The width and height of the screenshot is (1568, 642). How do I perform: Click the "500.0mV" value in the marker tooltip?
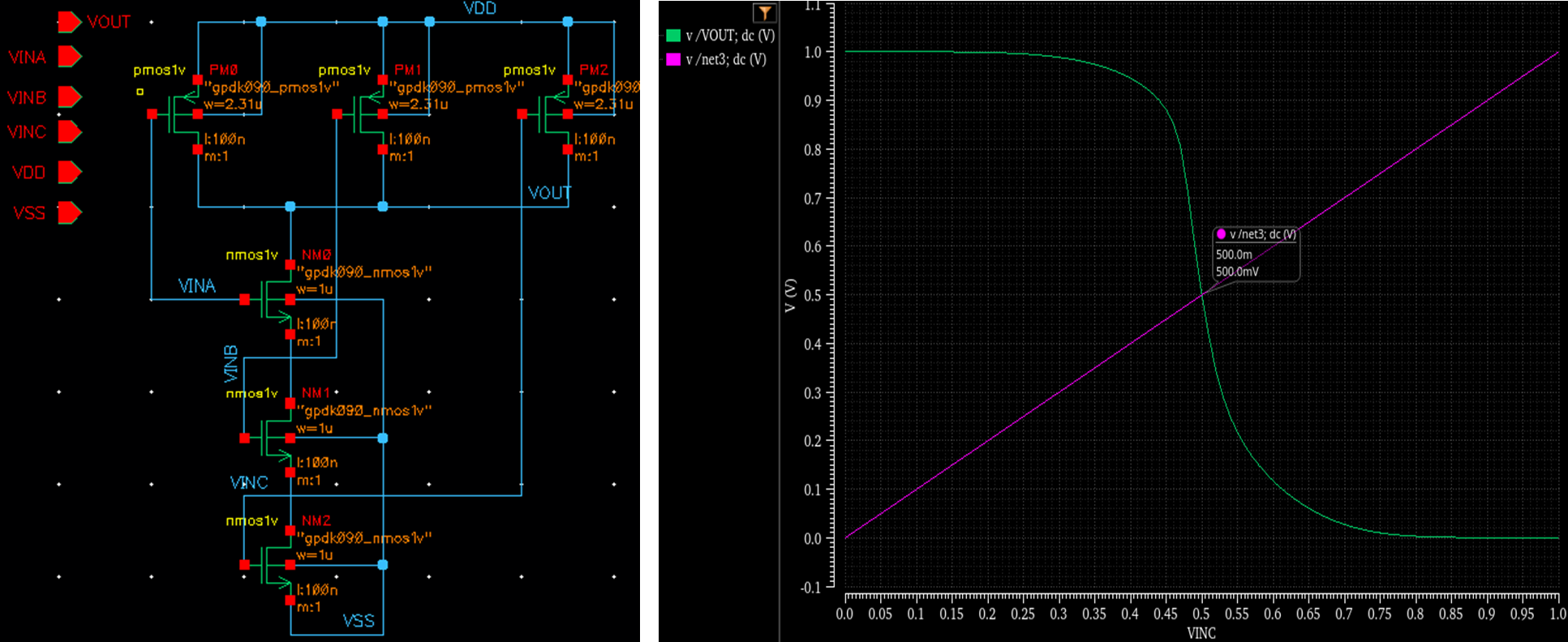click(x=1237, y=272)
